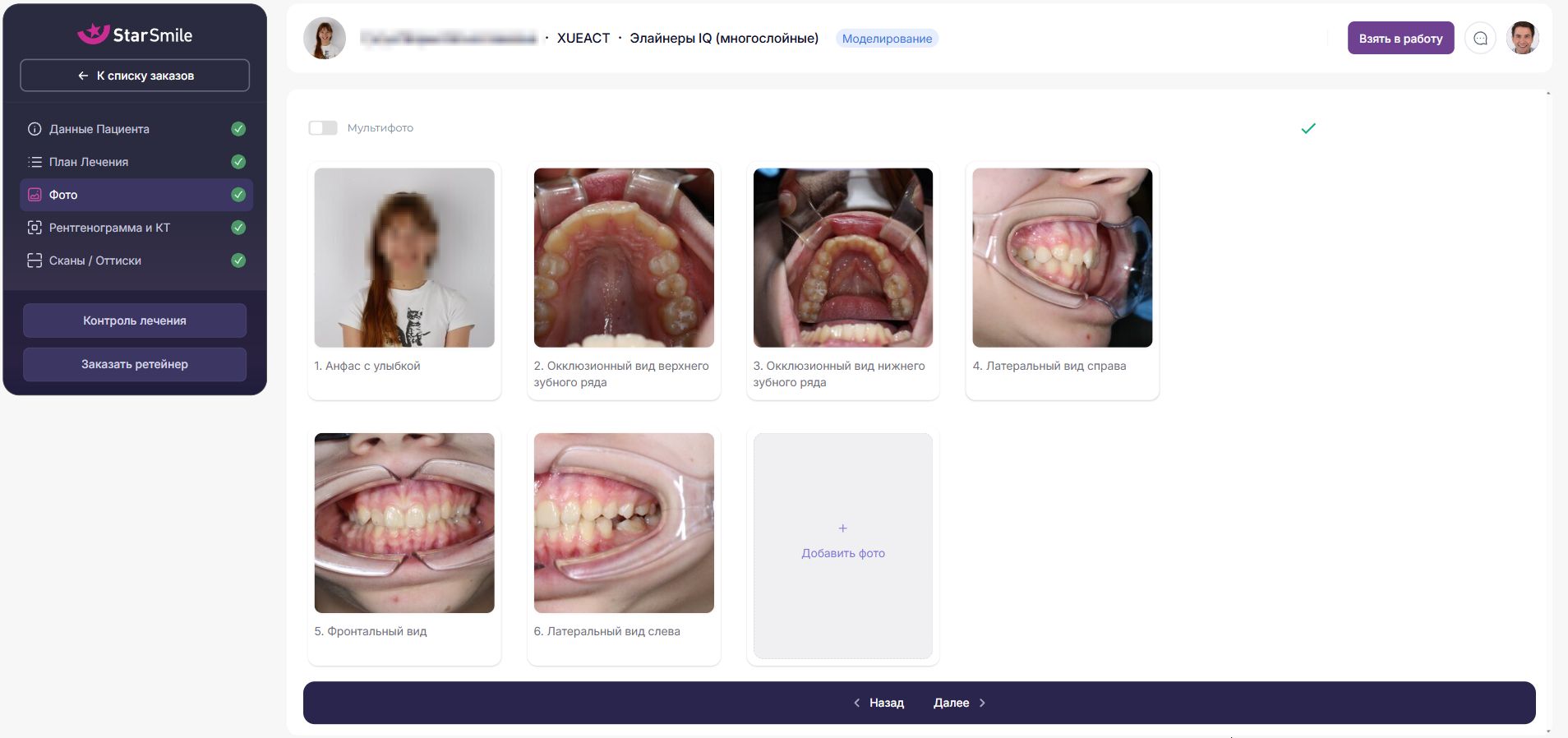Click the green check for Сканы / Оттиски

[x=238, y=261]
